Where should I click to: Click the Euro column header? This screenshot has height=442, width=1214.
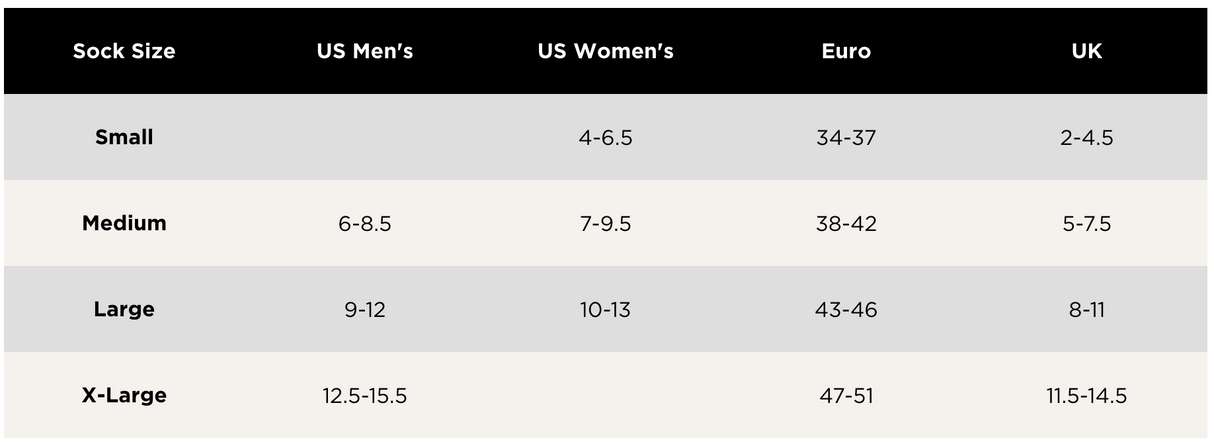click(x=846, y=52)
